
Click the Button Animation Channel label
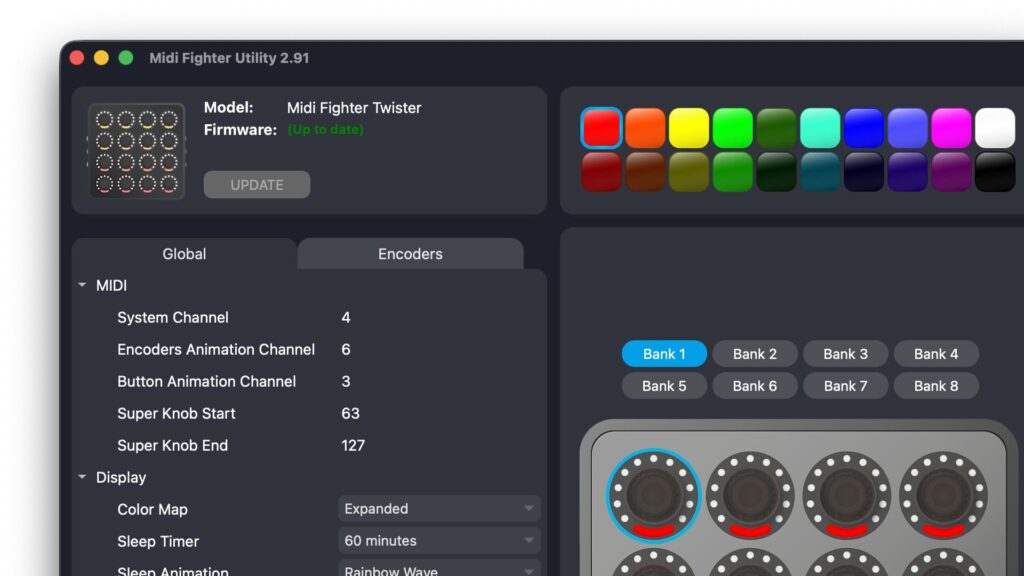206,381
